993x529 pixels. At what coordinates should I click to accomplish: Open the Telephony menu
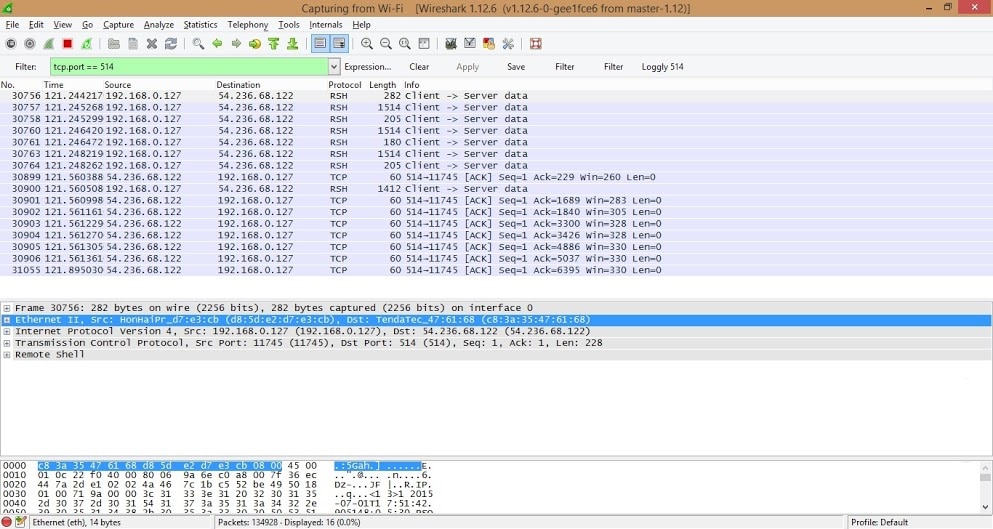(x=247, y=24)
